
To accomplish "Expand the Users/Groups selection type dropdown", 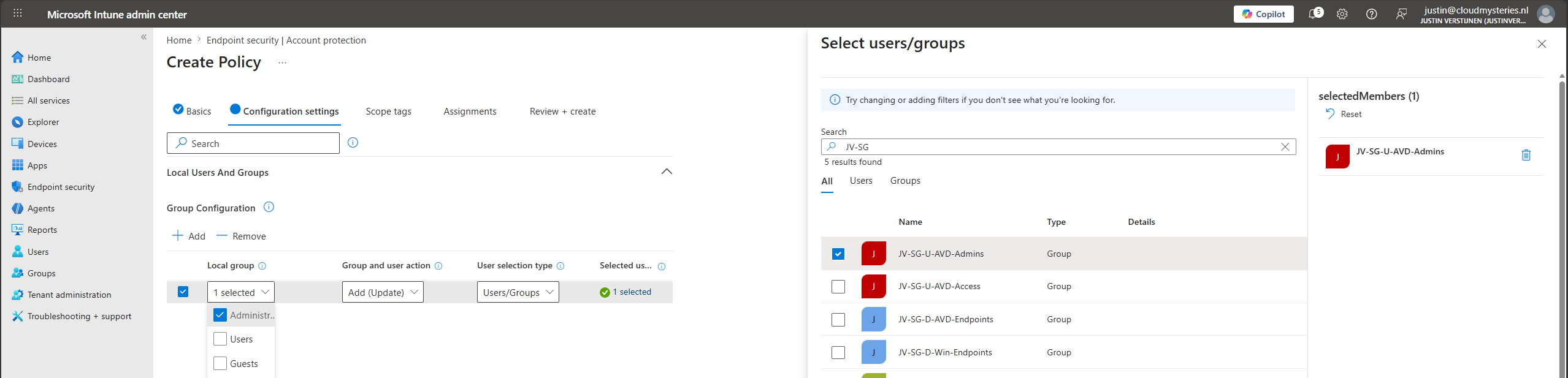I will (518, 292).
